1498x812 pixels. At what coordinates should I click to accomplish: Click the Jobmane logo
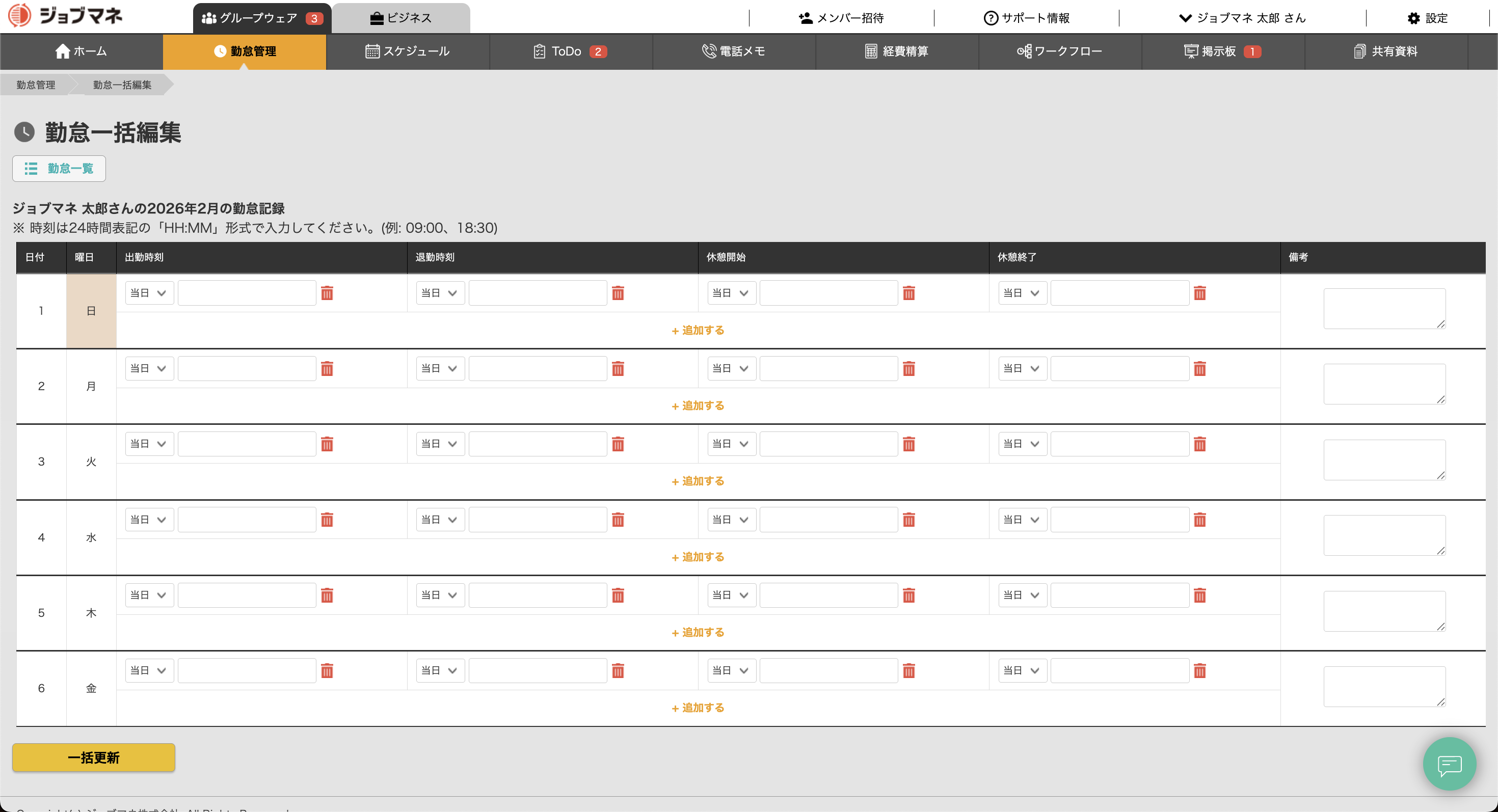click(65, 16)
